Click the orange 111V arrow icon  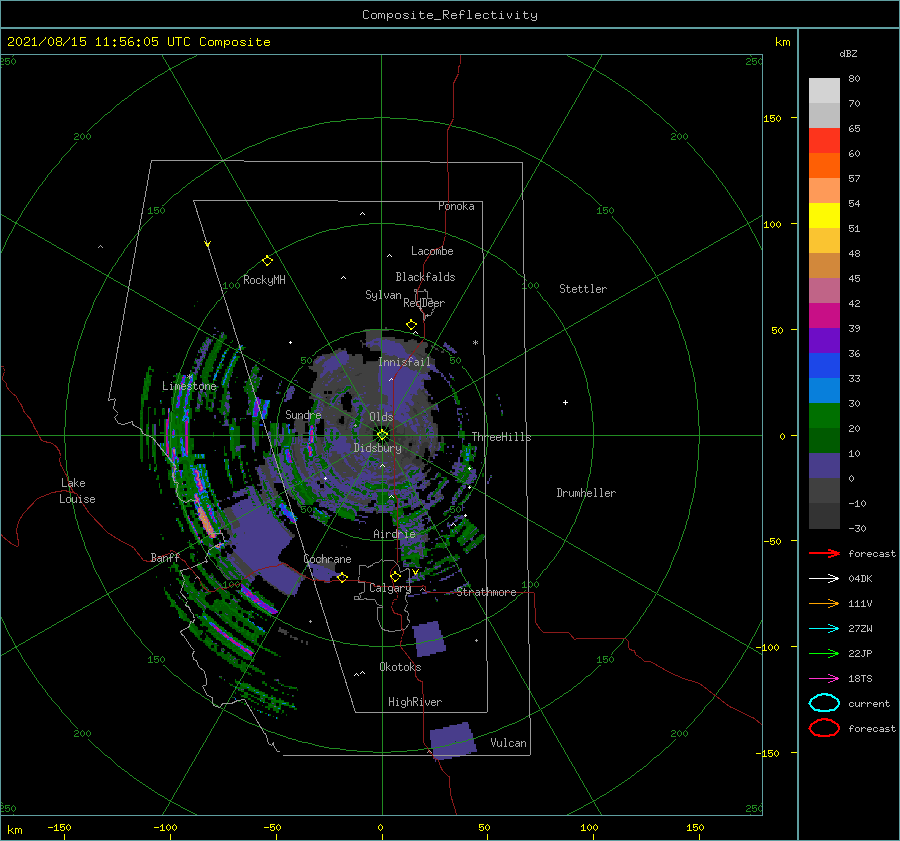pos(824,603)
